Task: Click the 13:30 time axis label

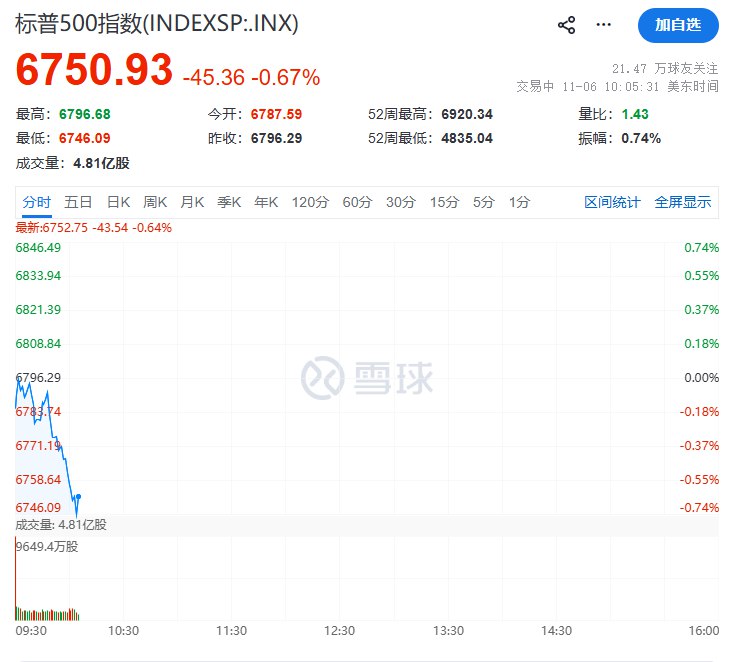Action: coord(448,631)
